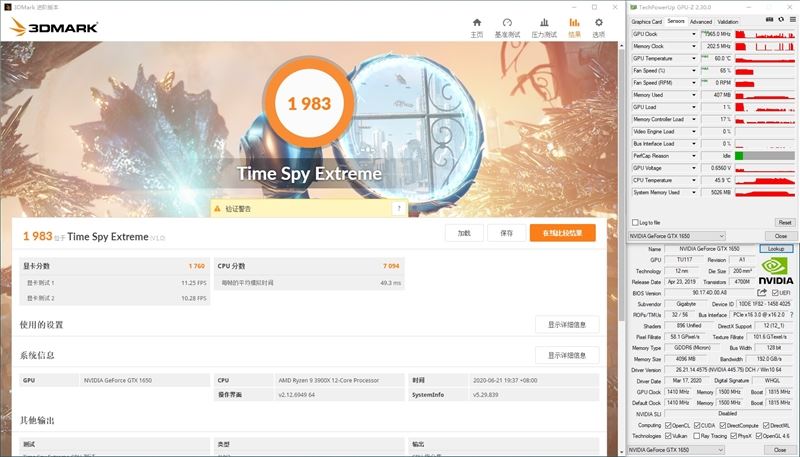Switch to Graphics Card tab
This screenshot has height=457, width=800.
point(646,22)
